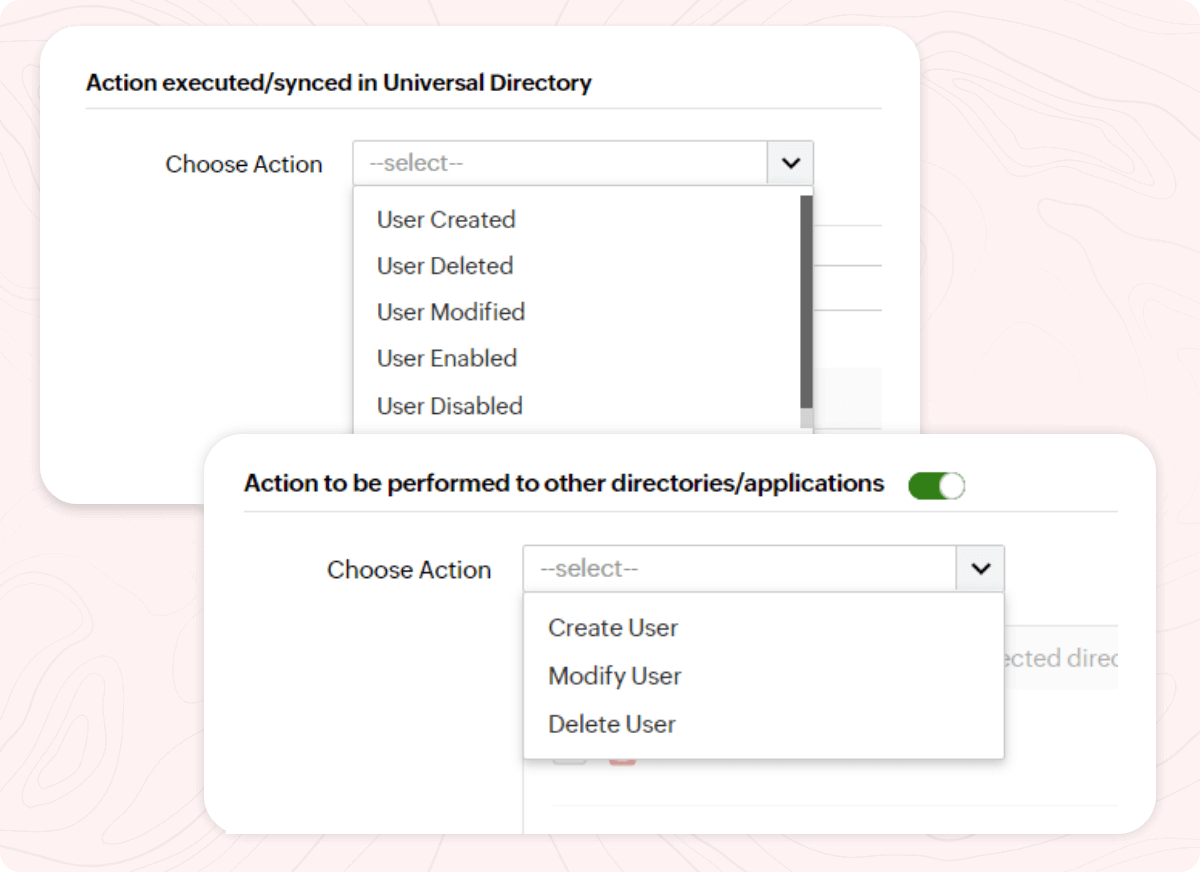Click the upper Choose Action label
This screenshot has width=1200, height=872.
pos(244,164)
